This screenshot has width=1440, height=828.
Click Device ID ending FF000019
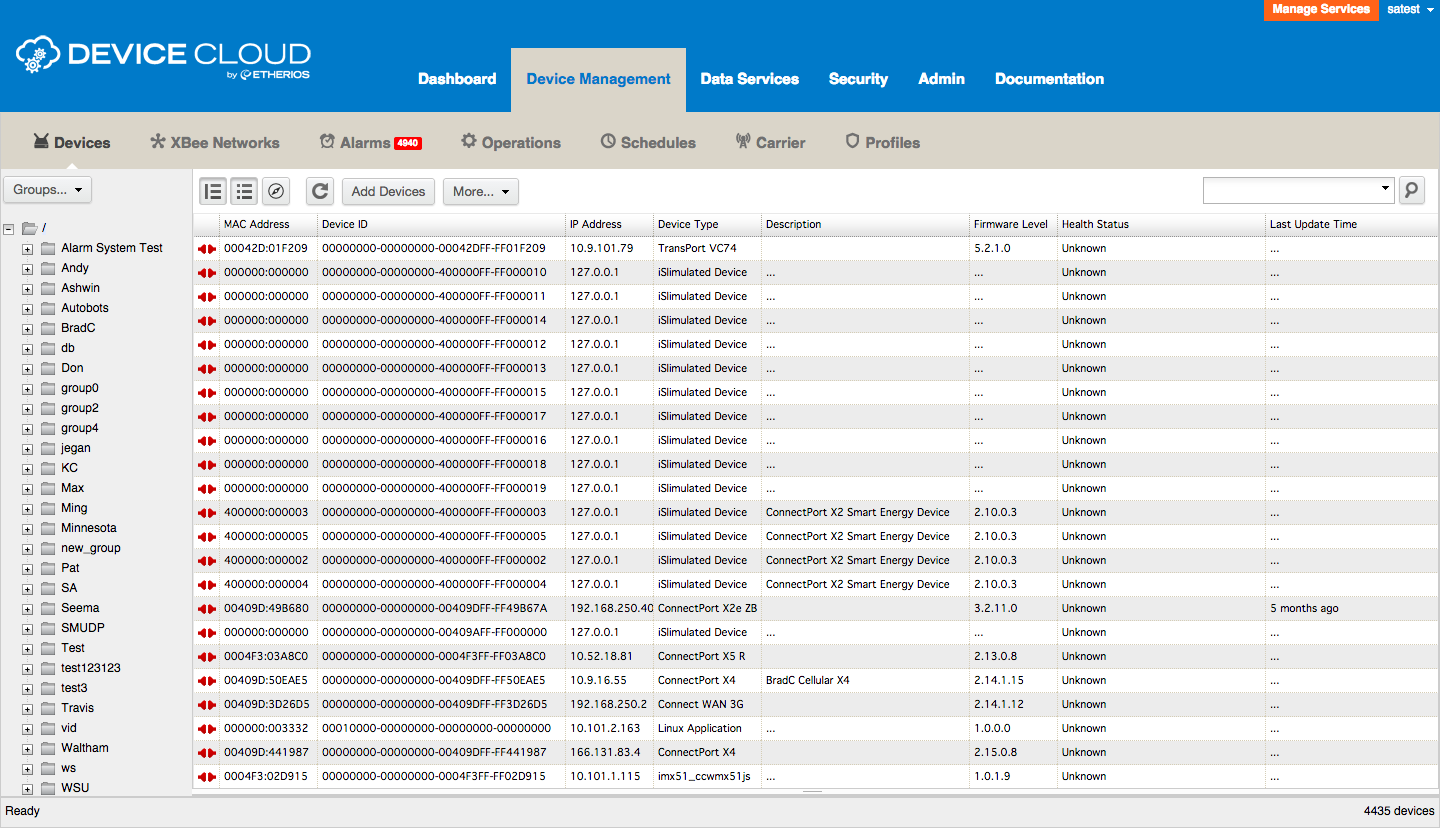[x=434, y=488]
